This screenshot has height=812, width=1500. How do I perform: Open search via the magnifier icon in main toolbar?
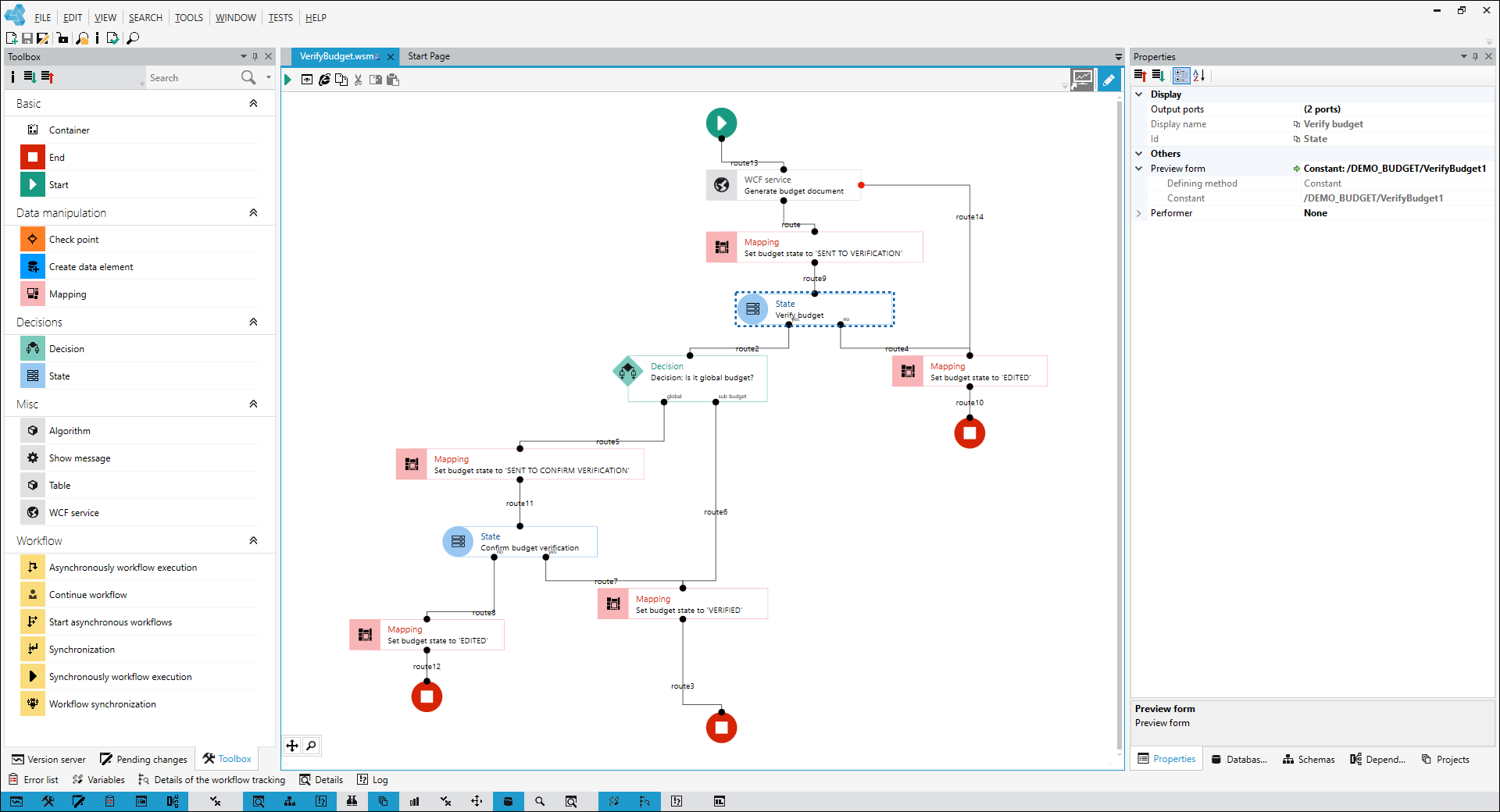132,37
